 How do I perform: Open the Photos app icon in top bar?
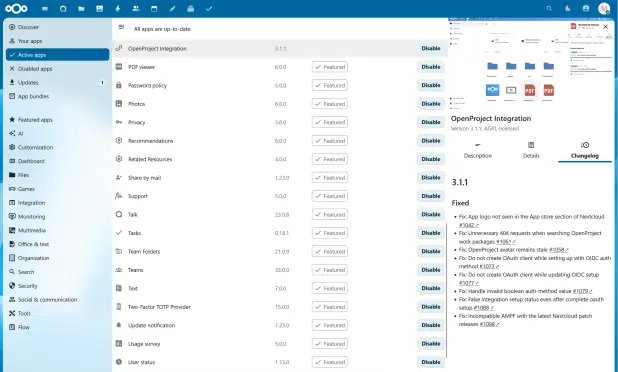pyautogui.click(x=99, y=8)
